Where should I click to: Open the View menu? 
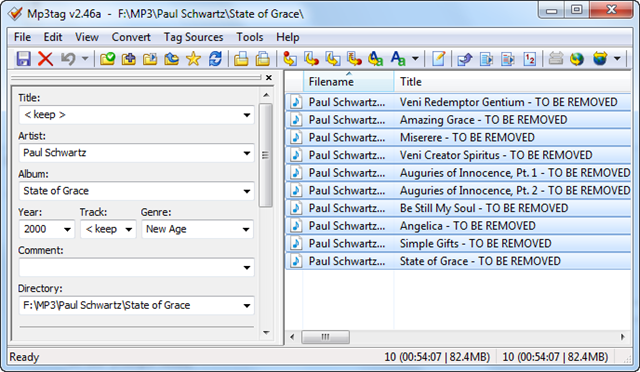click(x=87, y=37)
